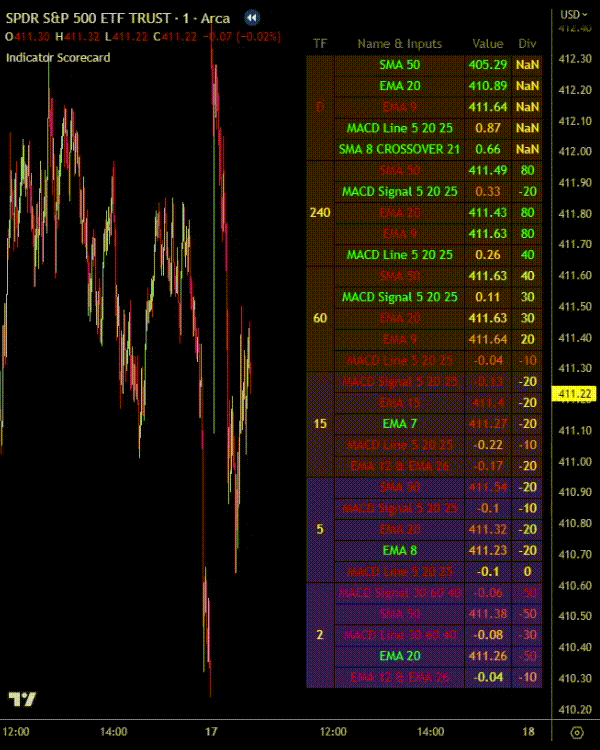This screenshot has height=750, width=600.
Task: Click the value 410.89
Action: 488,86
